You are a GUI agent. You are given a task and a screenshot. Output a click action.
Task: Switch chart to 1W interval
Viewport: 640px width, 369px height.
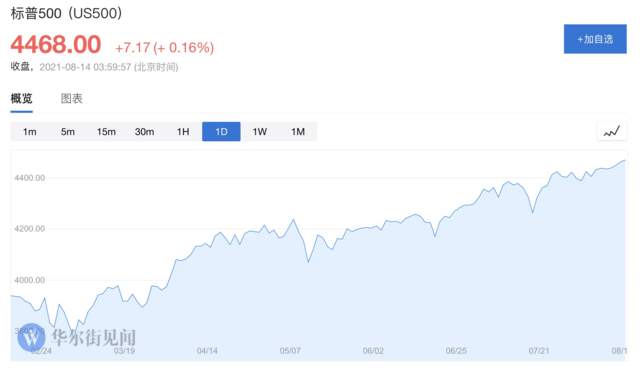(x=260, y=132)
